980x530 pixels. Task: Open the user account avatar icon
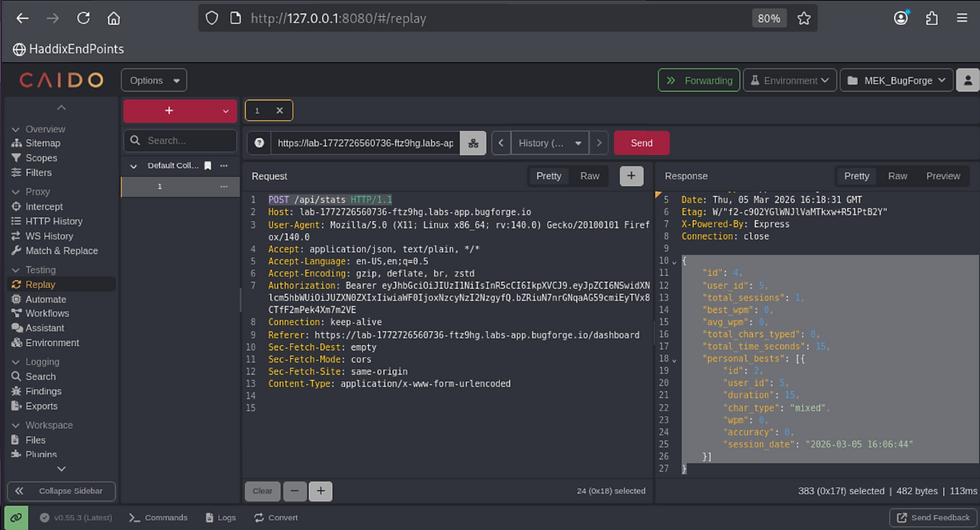(967, 80)
